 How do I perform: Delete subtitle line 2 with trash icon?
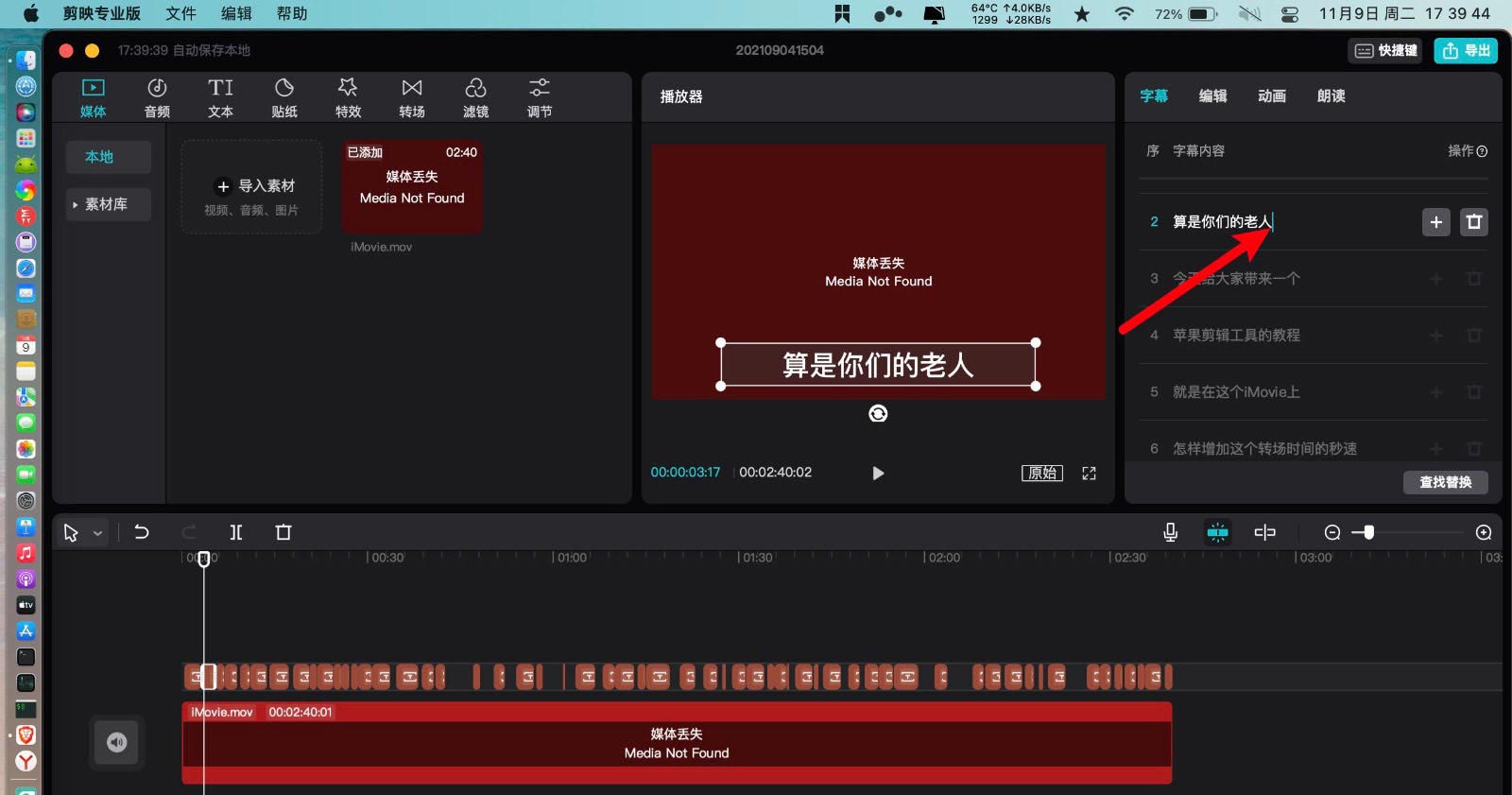click(1473, 222)
